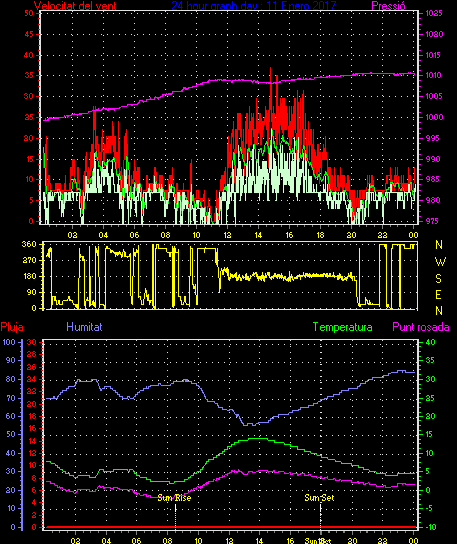Screen dimensions: 457x544
Task: Click green temperature axis value -10
Action: coord(430,527)
